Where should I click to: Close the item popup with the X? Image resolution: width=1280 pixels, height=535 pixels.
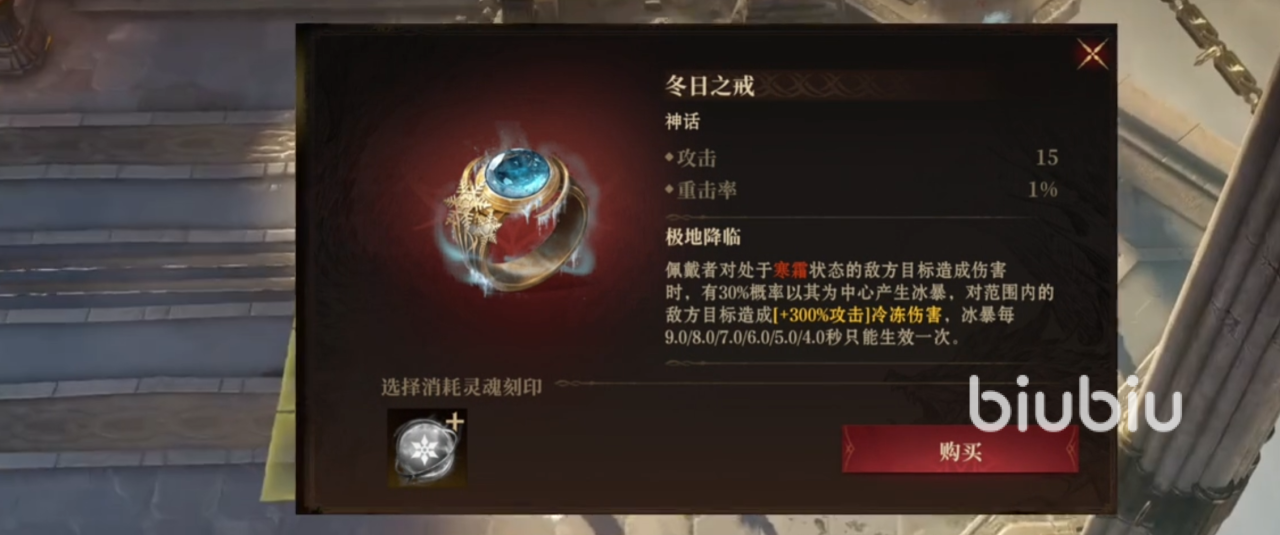(1092, 54)
